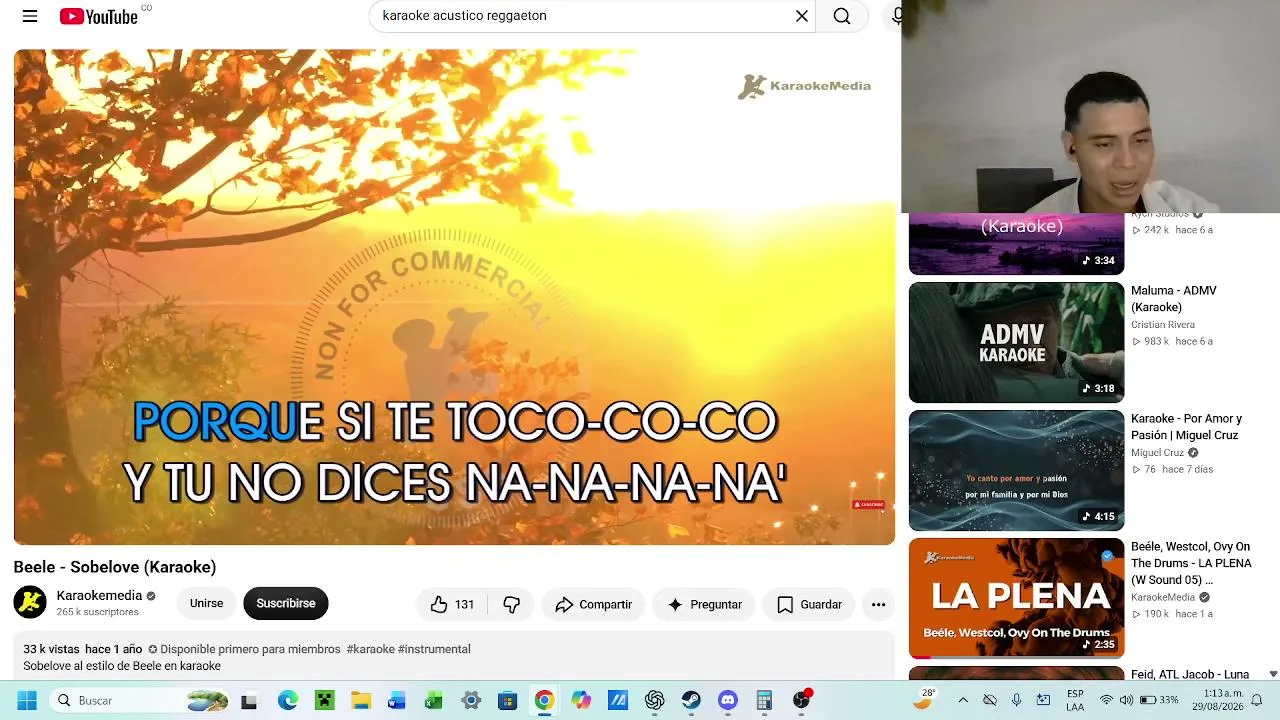Open the Maluma ADMV karaoke thumbnail
The image size is (1280, 720).
[x=1016, y=342]
